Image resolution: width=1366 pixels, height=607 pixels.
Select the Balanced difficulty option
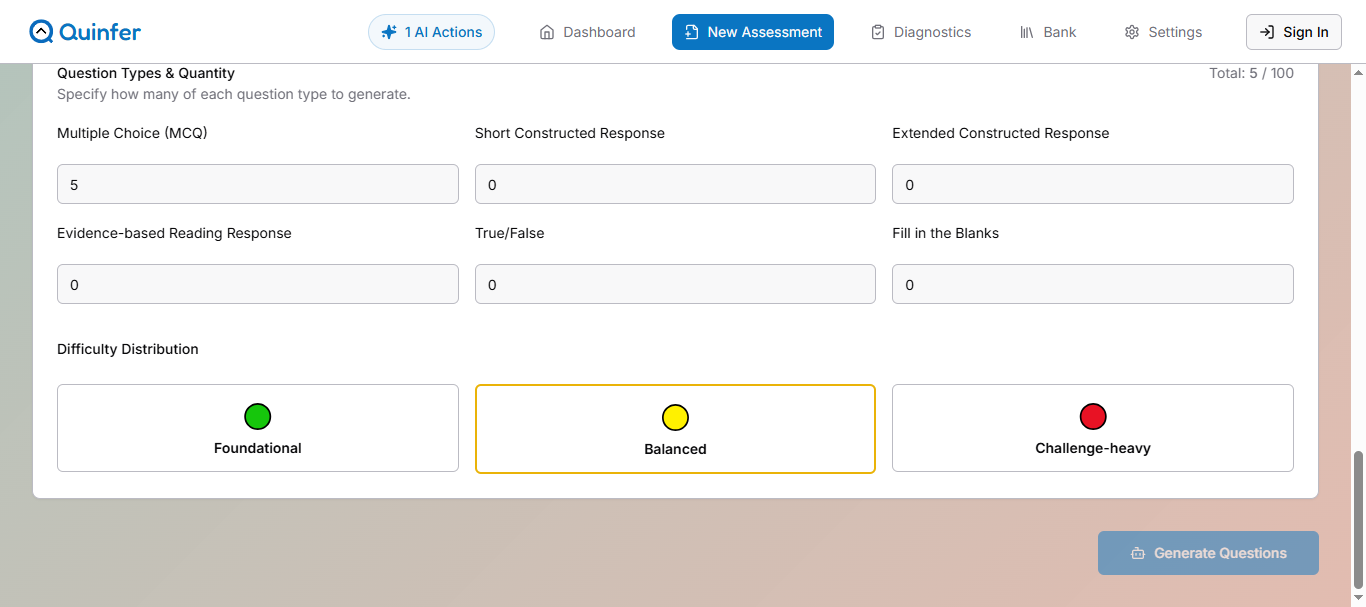(675, 429)
